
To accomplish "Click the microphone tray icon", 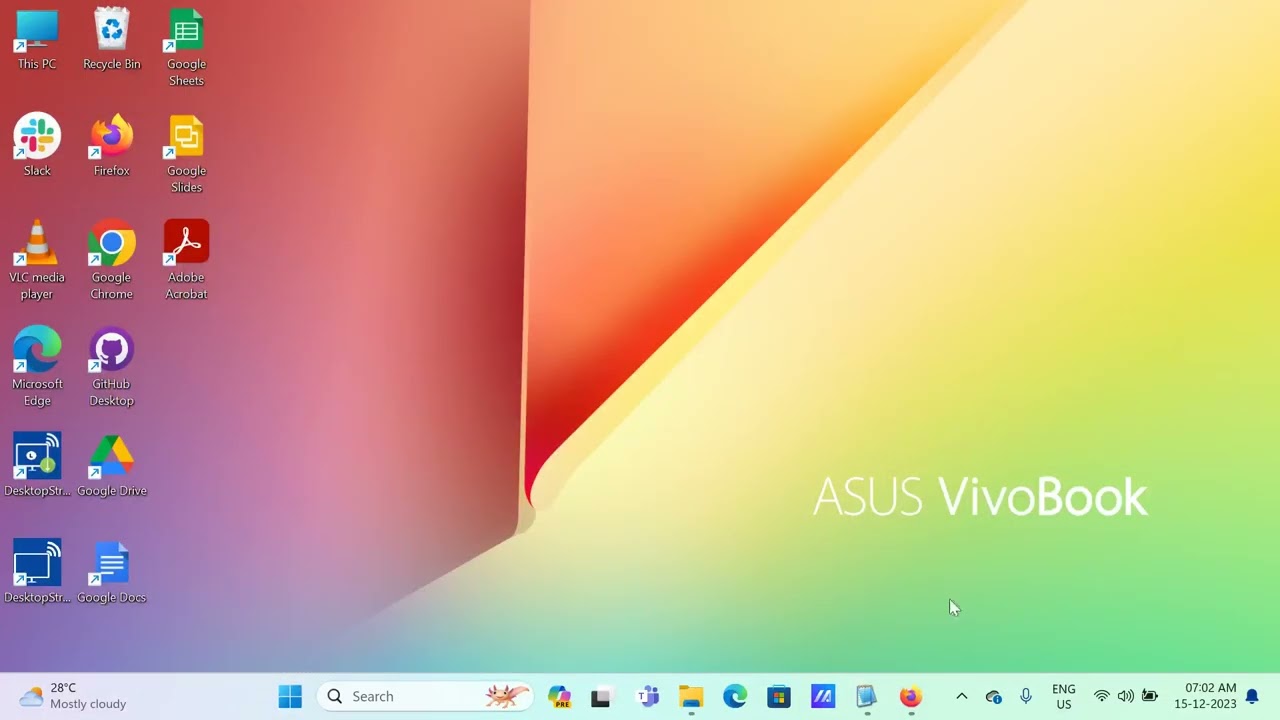I will click(x=1026, y=696).
